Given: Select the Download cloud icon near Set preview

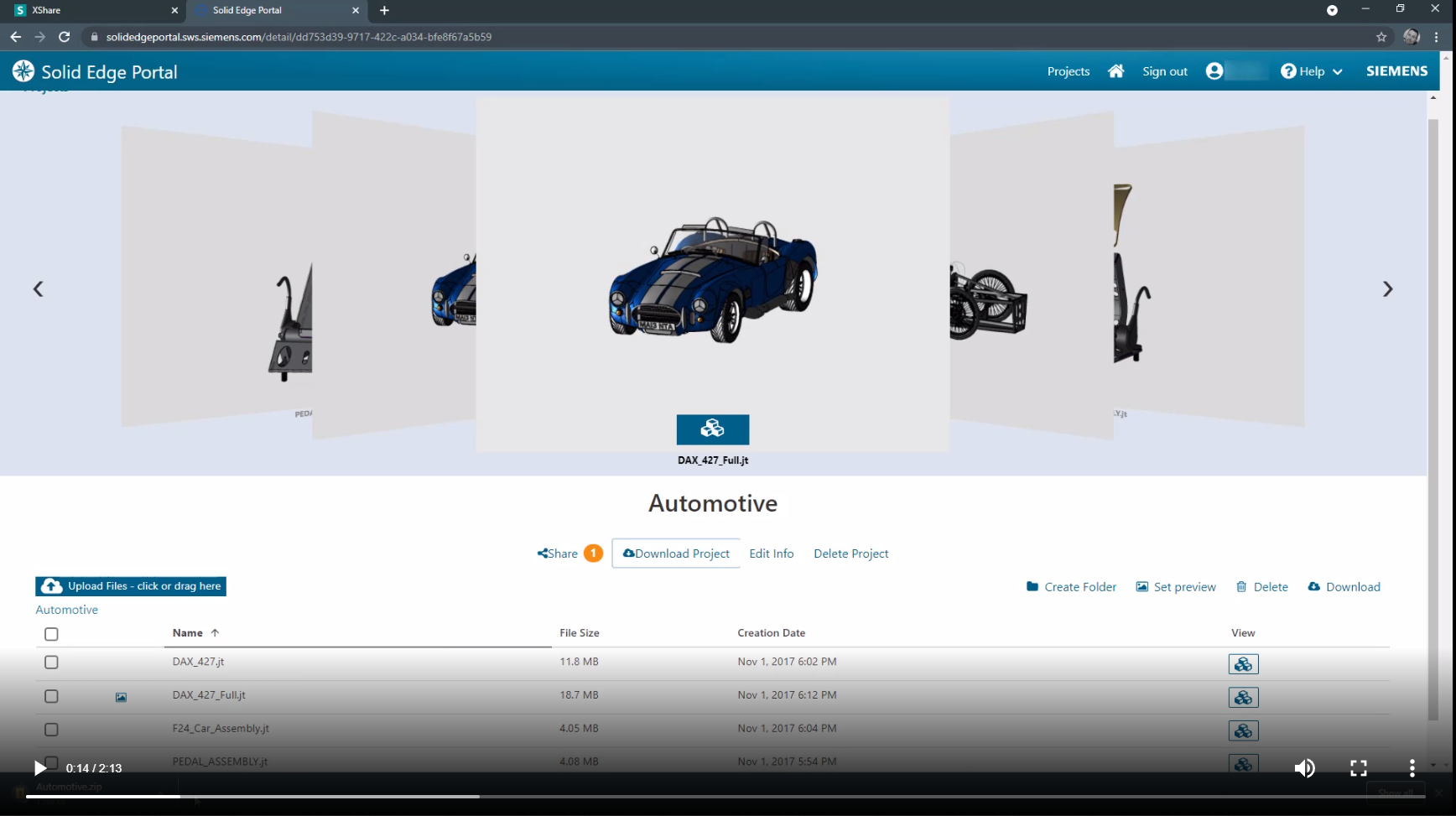Looking at the screenshot, I should click(x=1314, y=586).
